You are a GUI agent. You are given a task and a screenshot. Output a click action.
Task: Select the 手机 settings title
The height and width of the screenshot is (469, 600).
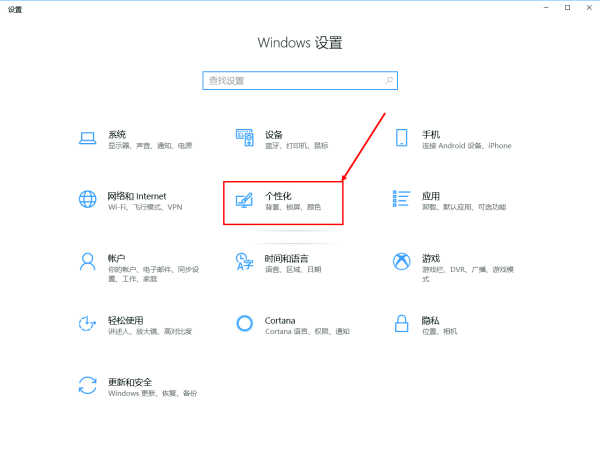(431, 134)
